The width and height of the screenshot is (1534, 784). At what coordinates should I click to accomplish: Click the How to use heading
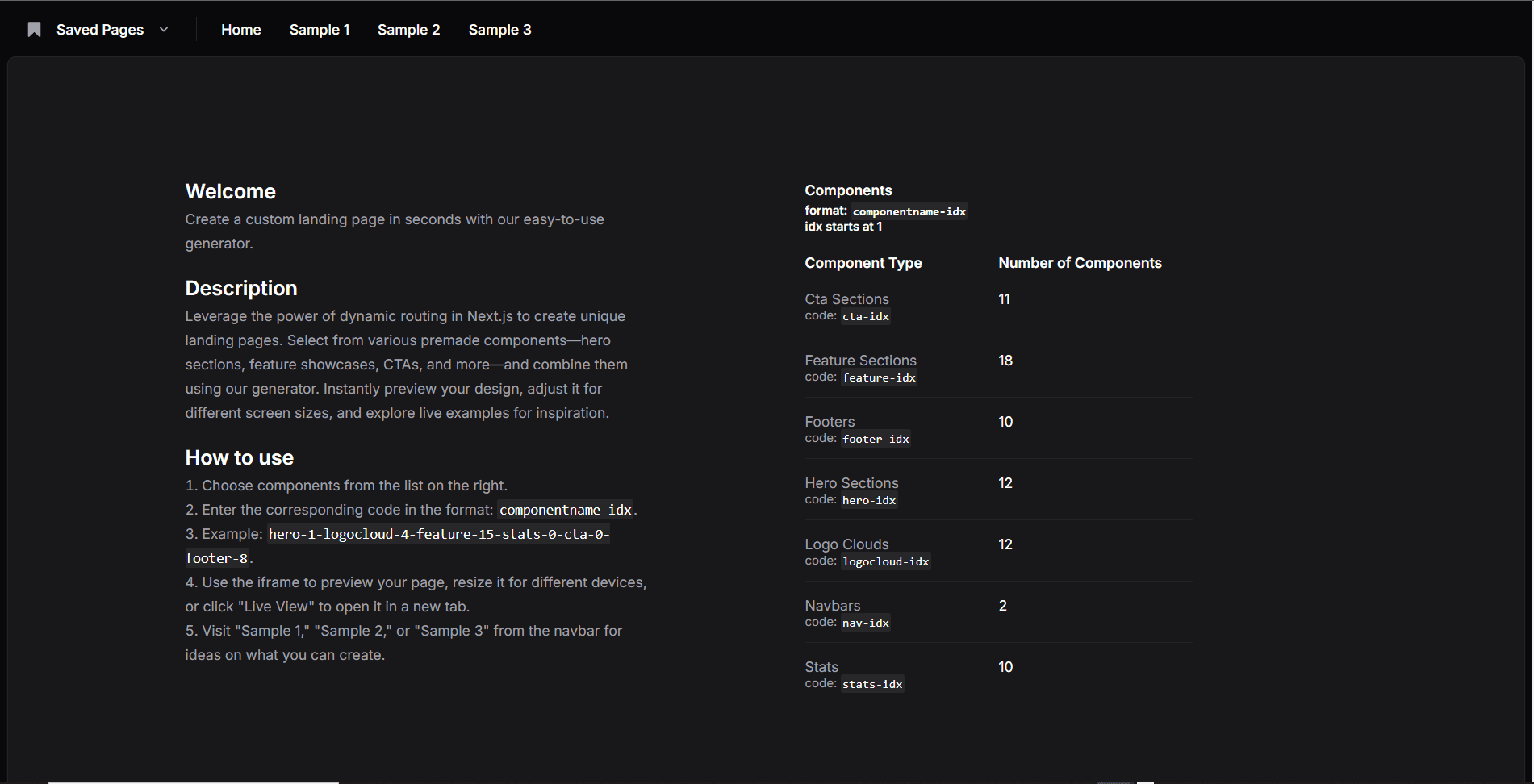(x=240, y=457)
